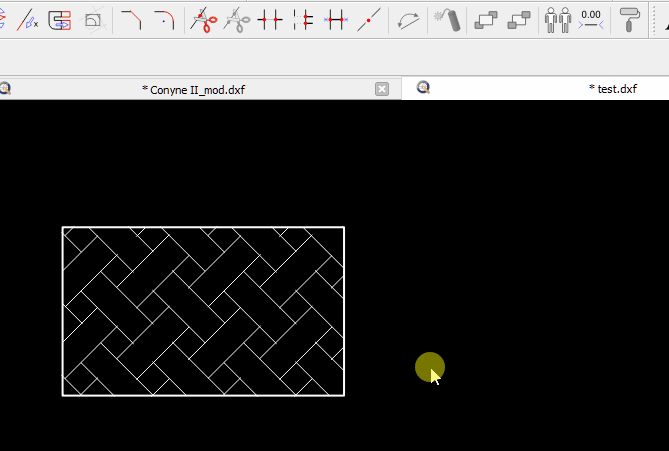Viewport: 669px width, 451px height.
Task: Click the left overlapping-rectangles order icon
Action: pyautogui.click(x=486, y=18)
